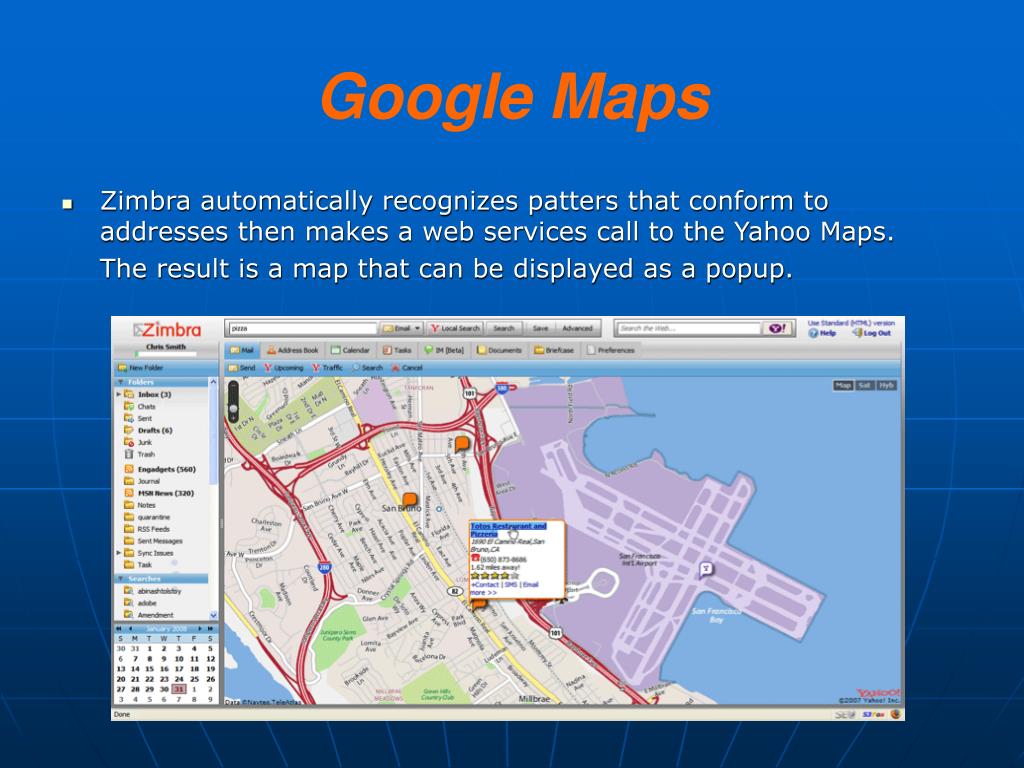The image size is (1024, 768).
Task: Select January 31 in the mini calendar
Action: pyautogui.click(x=179, y=688)
